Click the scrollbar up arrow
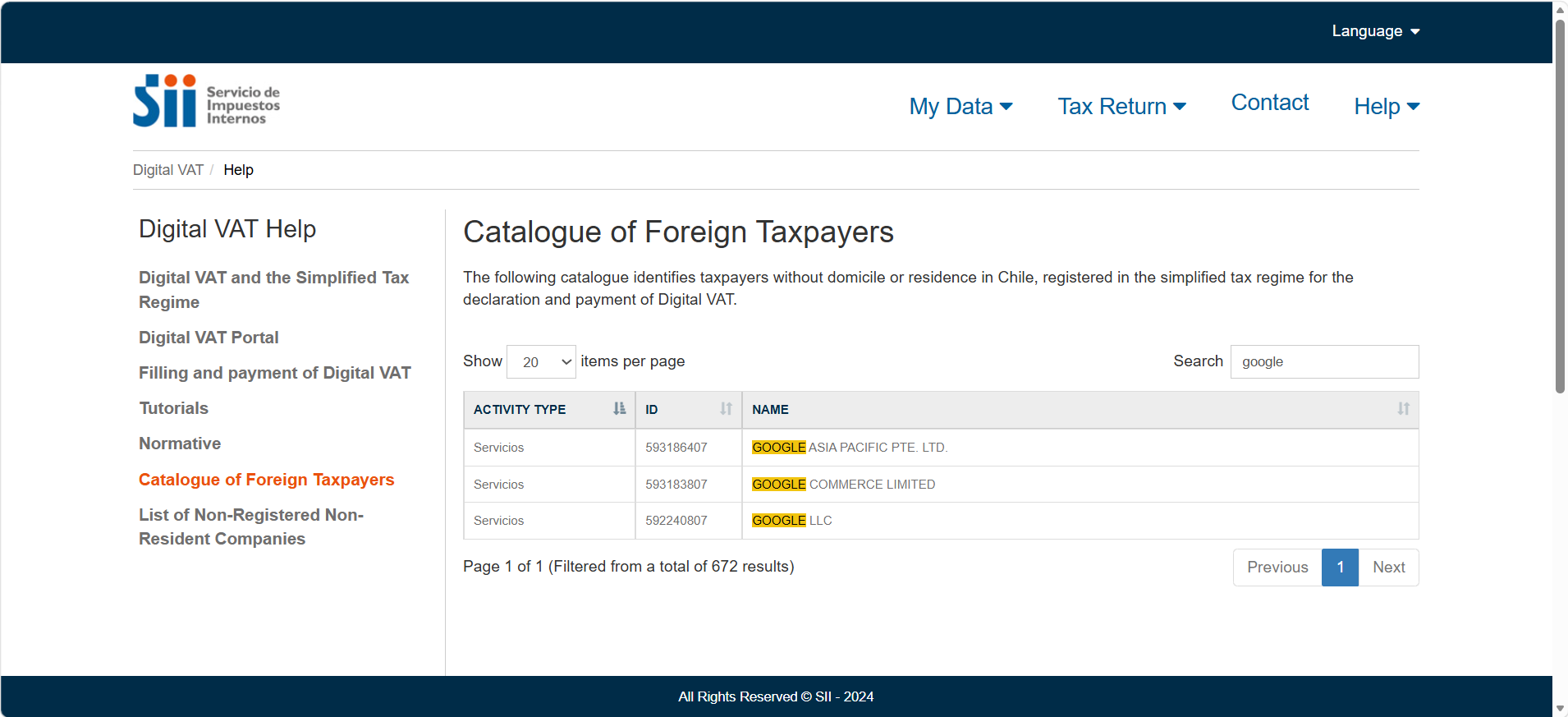Screen dimensions: 1568x717 coord(1560,9)
